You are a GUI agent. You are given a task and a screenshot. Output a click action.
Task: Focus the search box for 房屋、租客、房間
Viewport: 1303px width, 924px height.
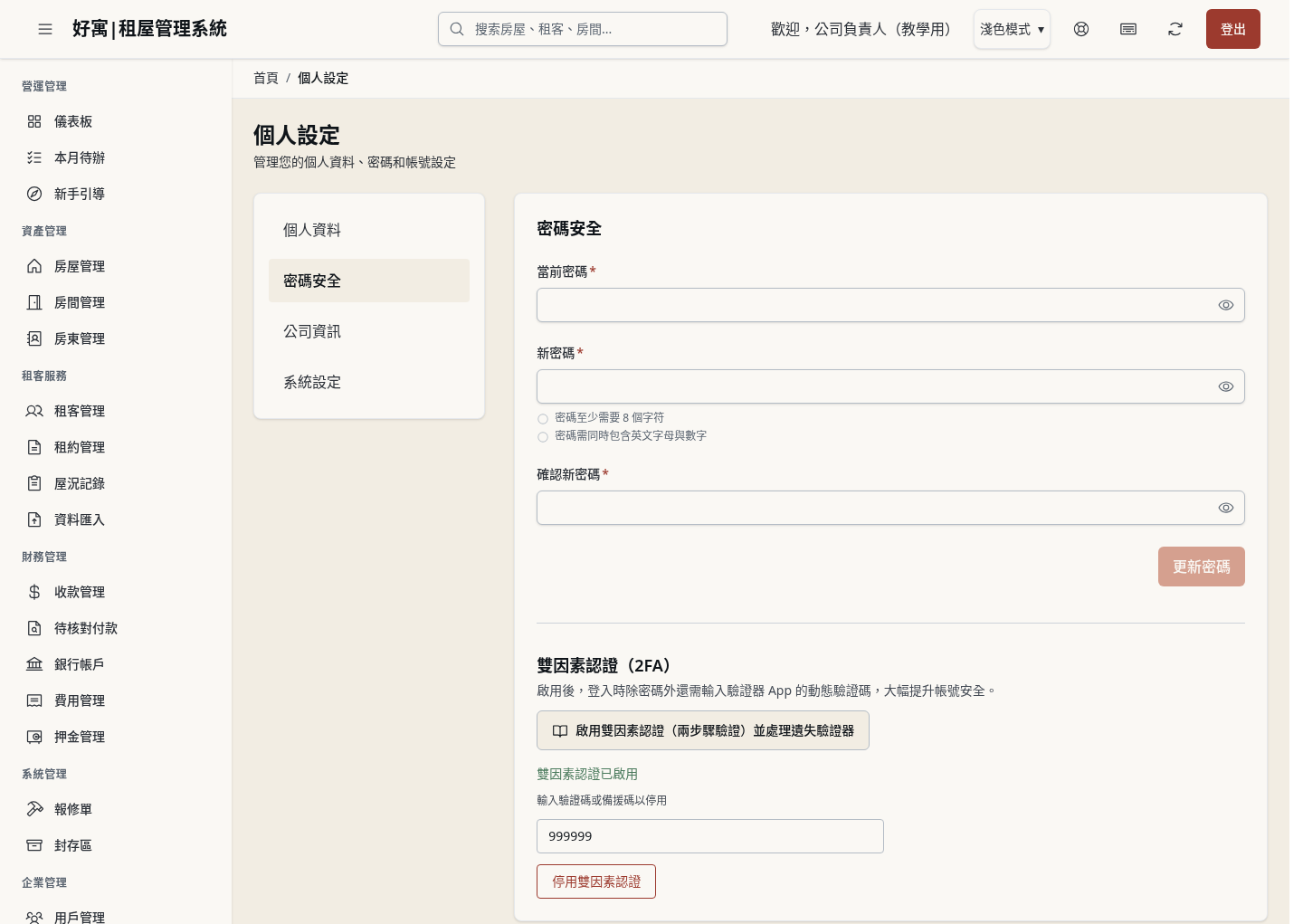[x=583, y=29]
